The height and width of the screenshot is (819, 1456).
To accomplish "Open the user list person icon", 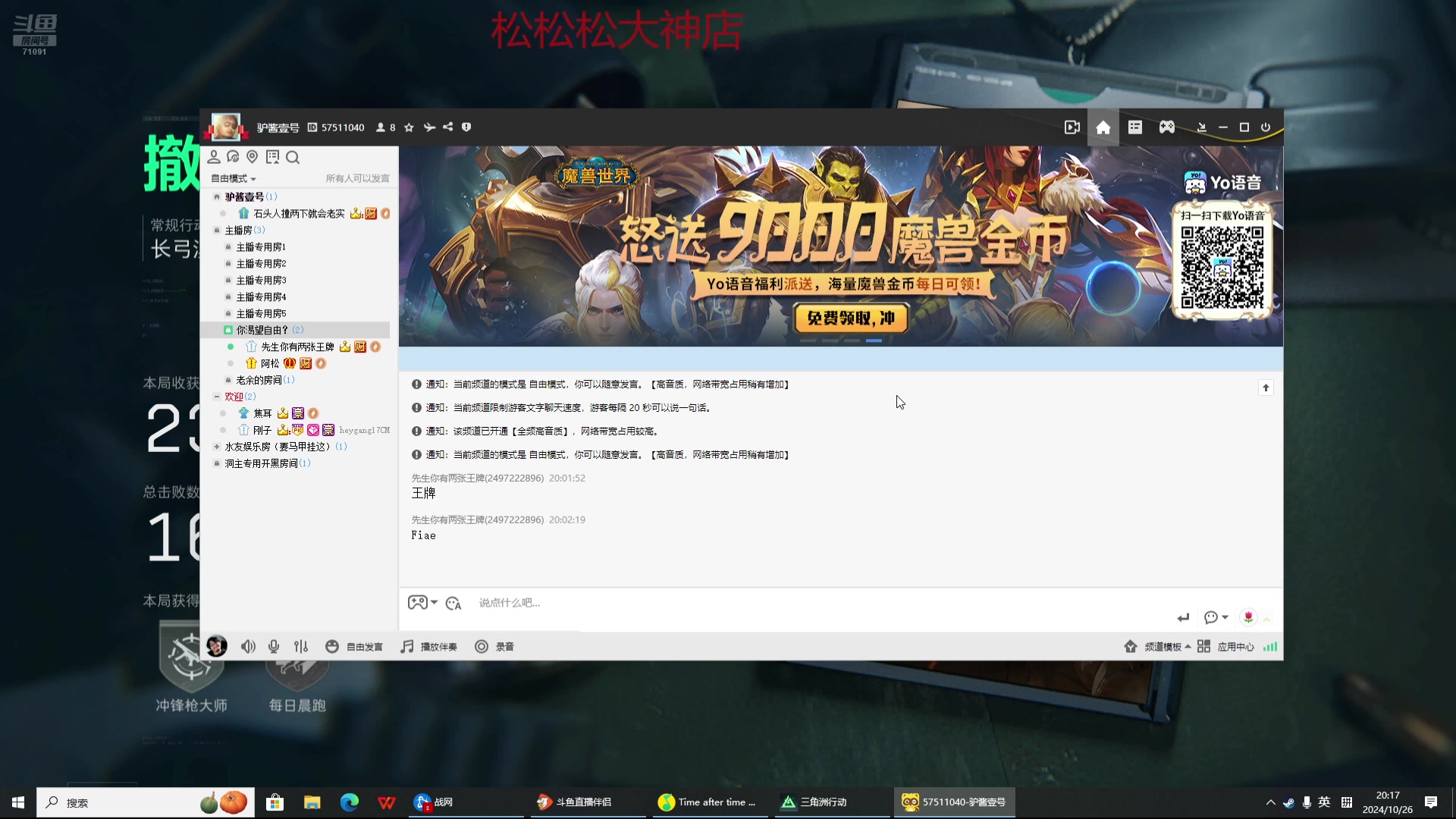I will 214,157.
